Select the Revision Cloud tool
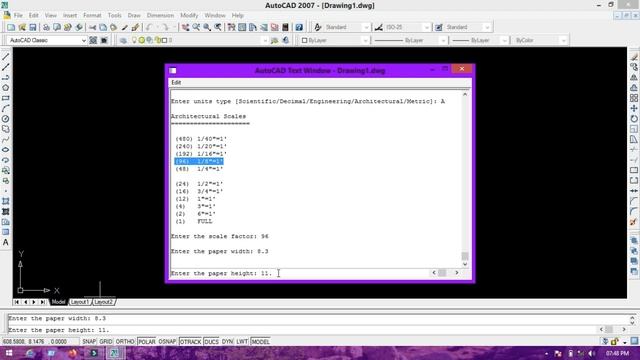This screenshot has height=360, width=640. tap(6, 129)
